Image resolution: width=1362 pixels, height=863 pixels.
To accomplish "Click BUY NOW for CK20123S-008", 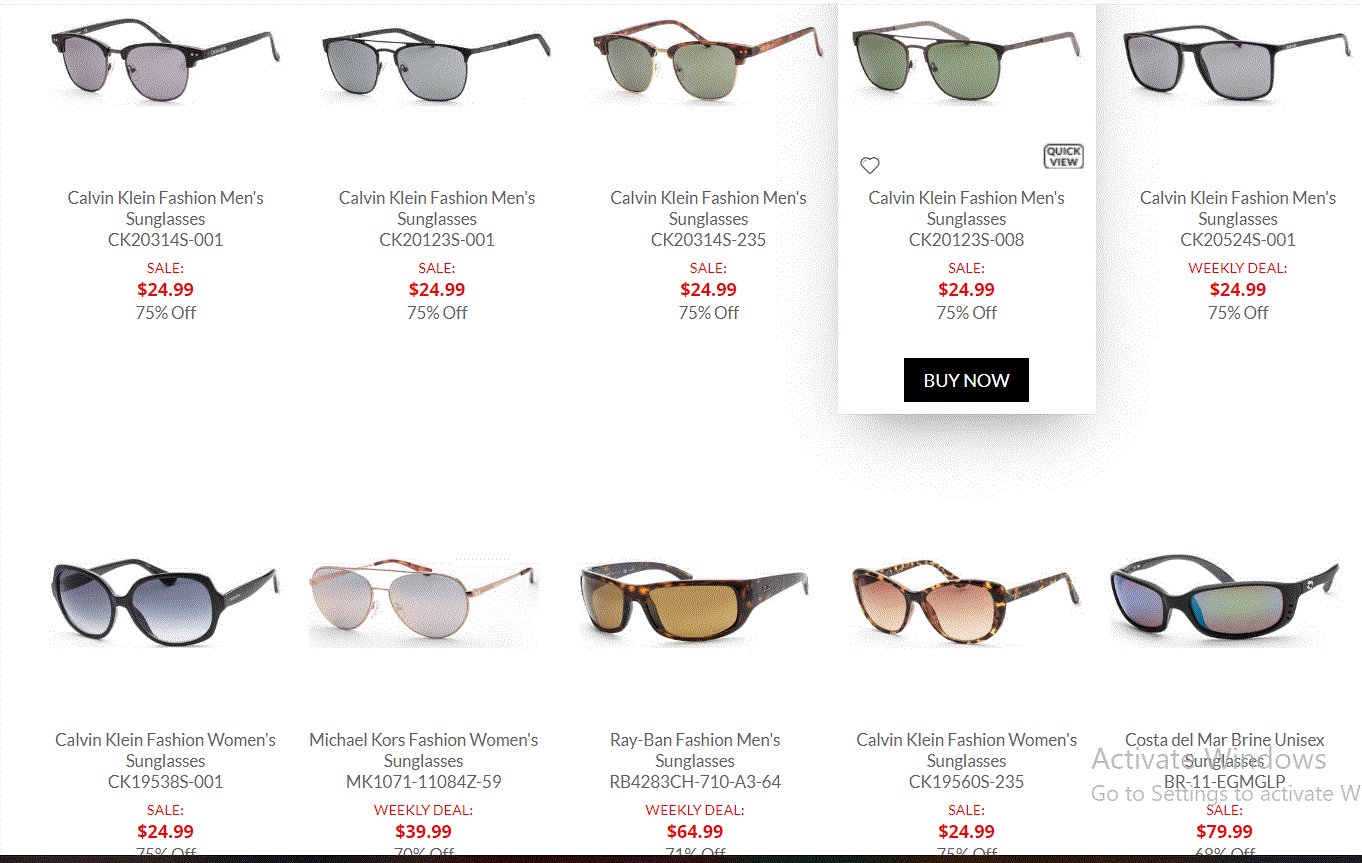I will click(x=966, y=380).
